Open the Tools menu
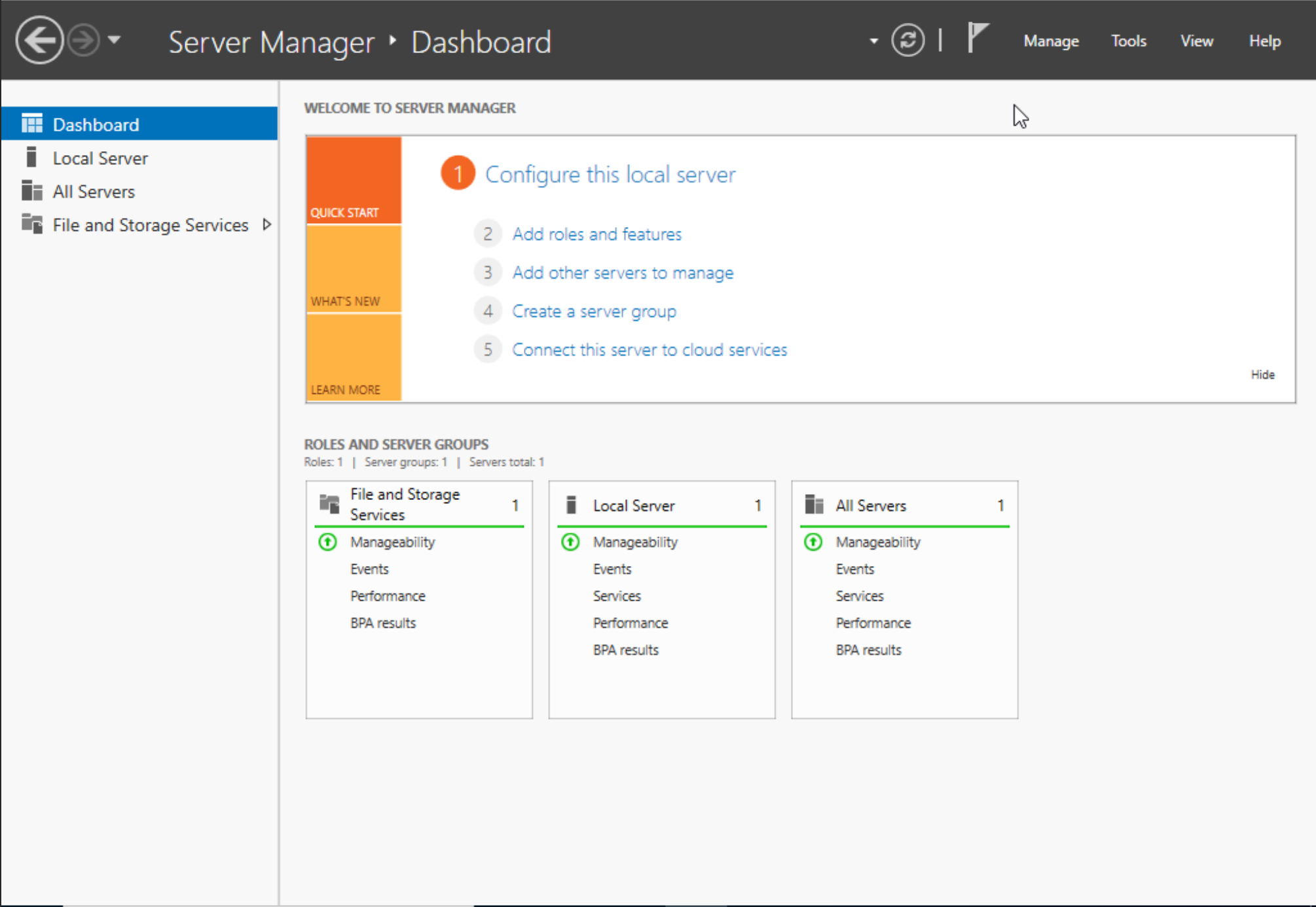 1128,41
